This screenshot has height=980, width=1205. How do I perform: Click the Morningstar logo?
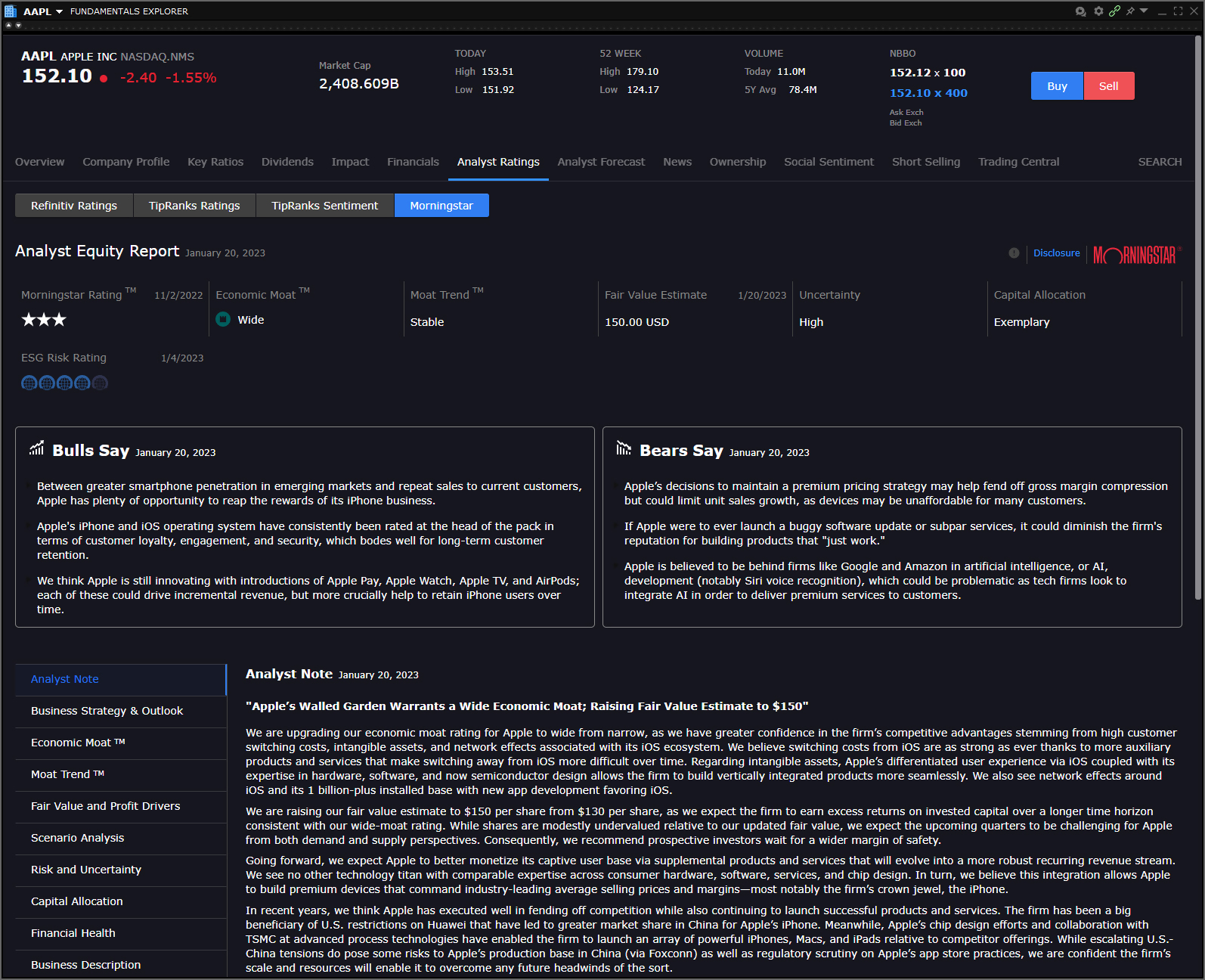coord(1135,255)
